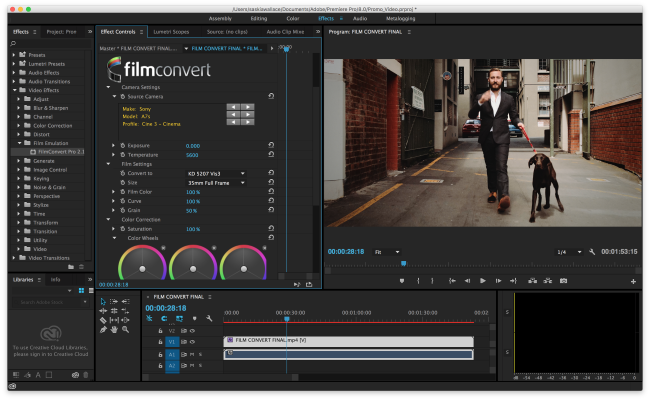The image size is (650, 400).
Task: Click the Extract button in Program monitor
Action: 548,281
